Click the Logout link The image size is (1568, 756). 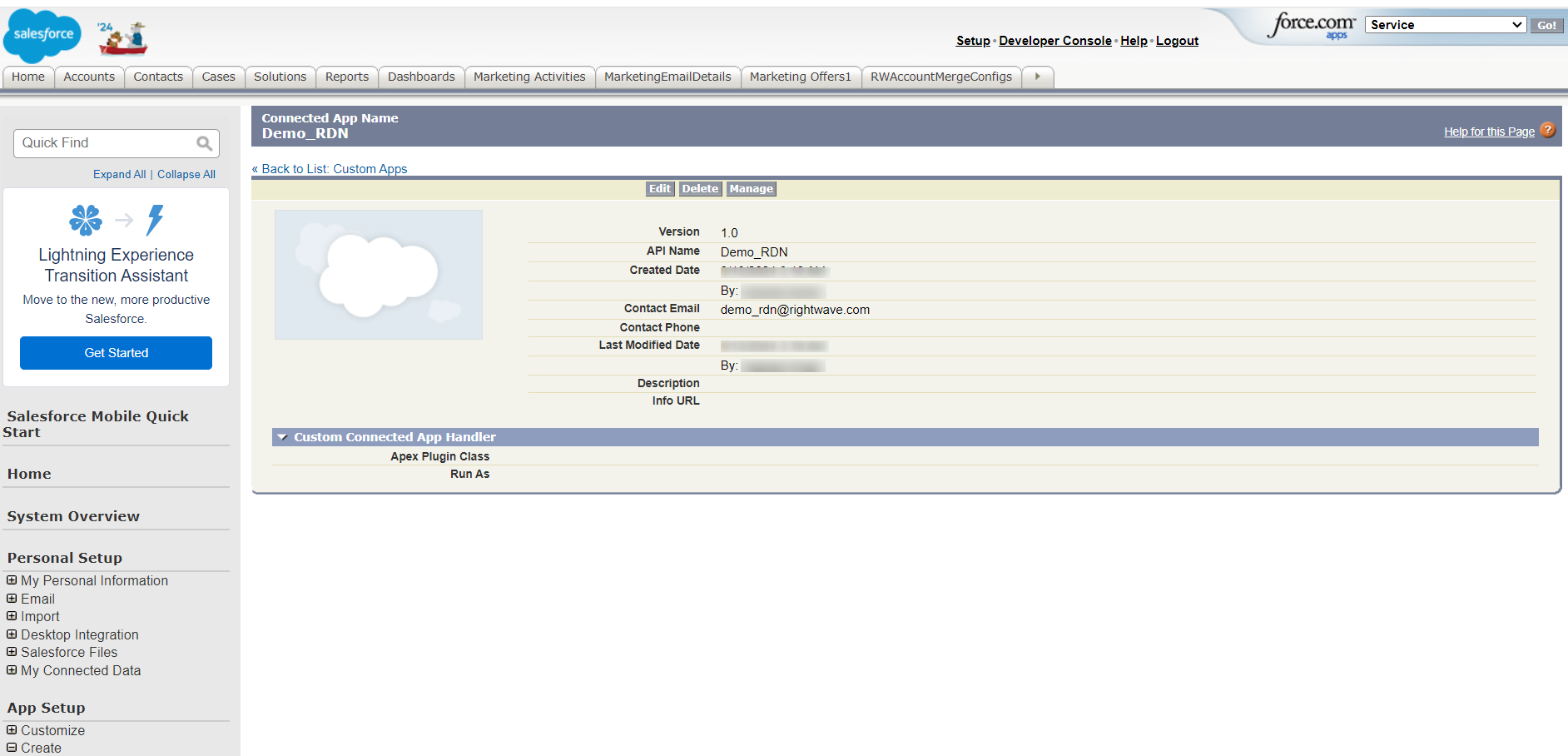pyautogui.click(x=1177, y=41)
